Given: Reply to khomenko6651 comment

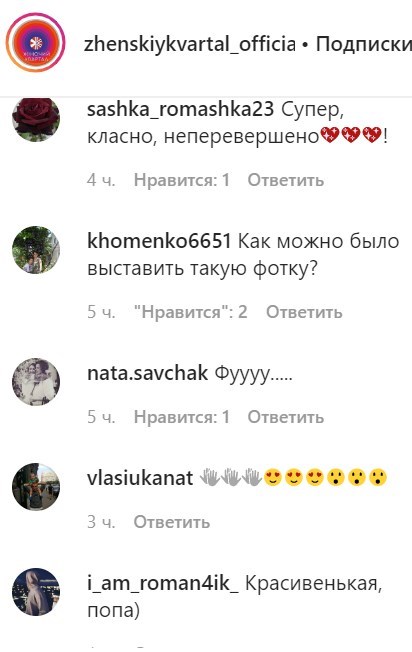Looking at the screenshot, I should pyautogui.click(x=304, y=311).
